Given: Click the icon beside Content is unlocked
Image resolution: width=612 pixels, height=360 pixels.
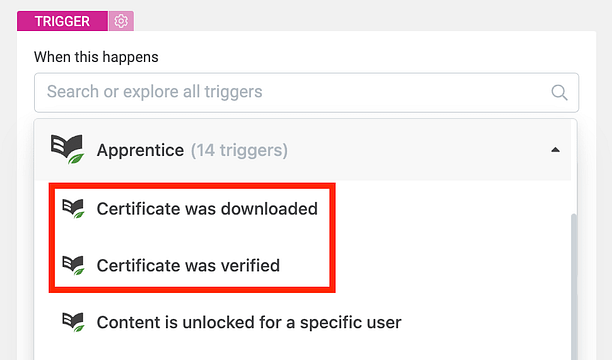Looking at the screenshot, I should click(x=73, y=322).
